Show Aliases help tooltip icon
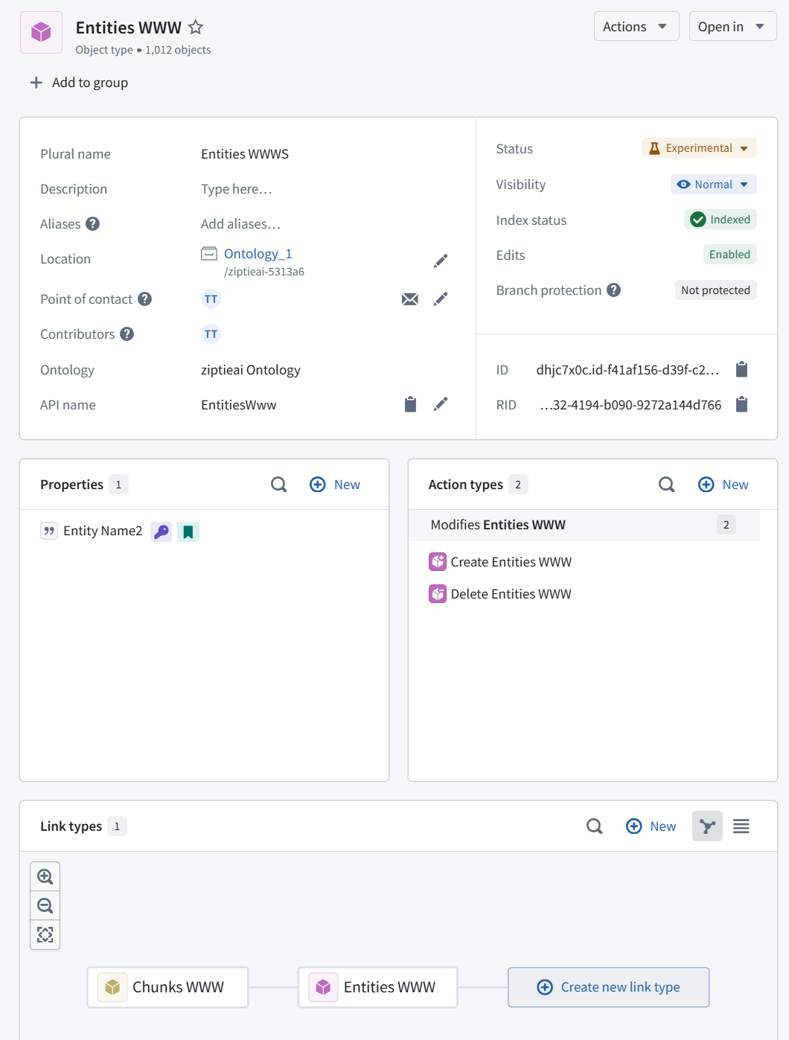789x1040 pixels. [x=93, y=224]
